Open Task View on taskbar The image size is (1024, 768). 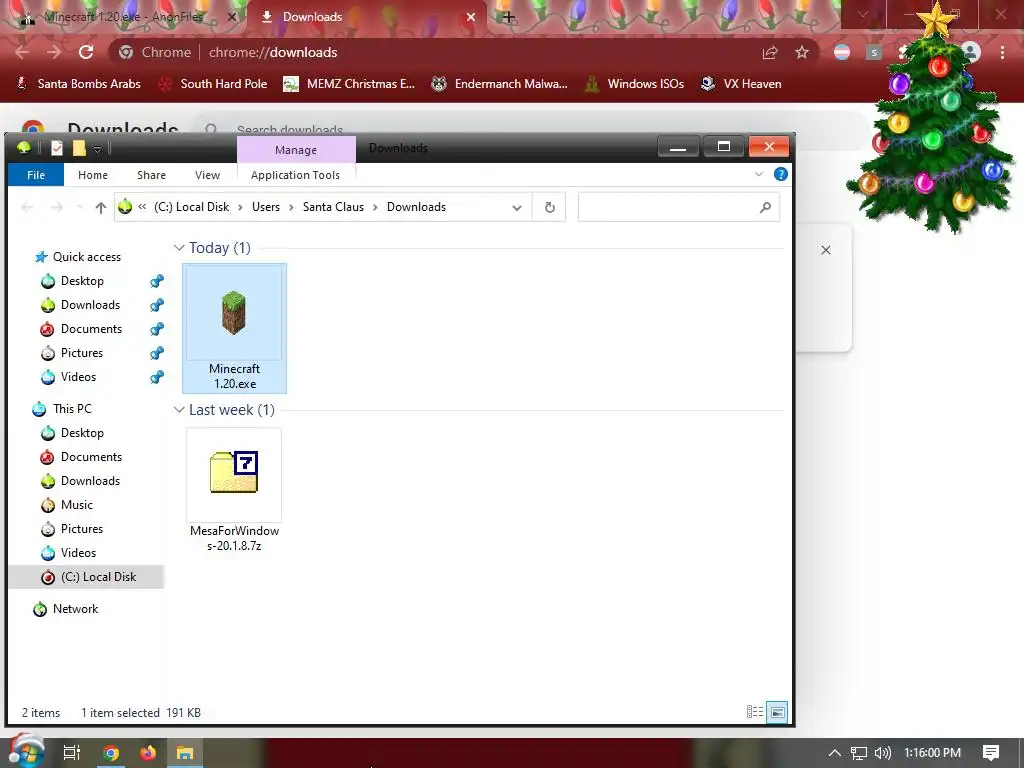coord(72,753)
